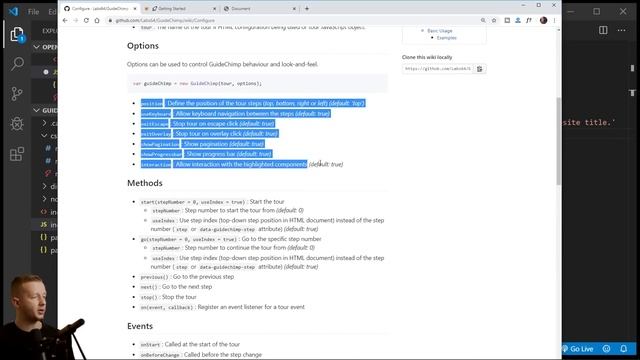Open VS Code notifications bell icon
The image size is (640, 360).
(x=624, y=349)
